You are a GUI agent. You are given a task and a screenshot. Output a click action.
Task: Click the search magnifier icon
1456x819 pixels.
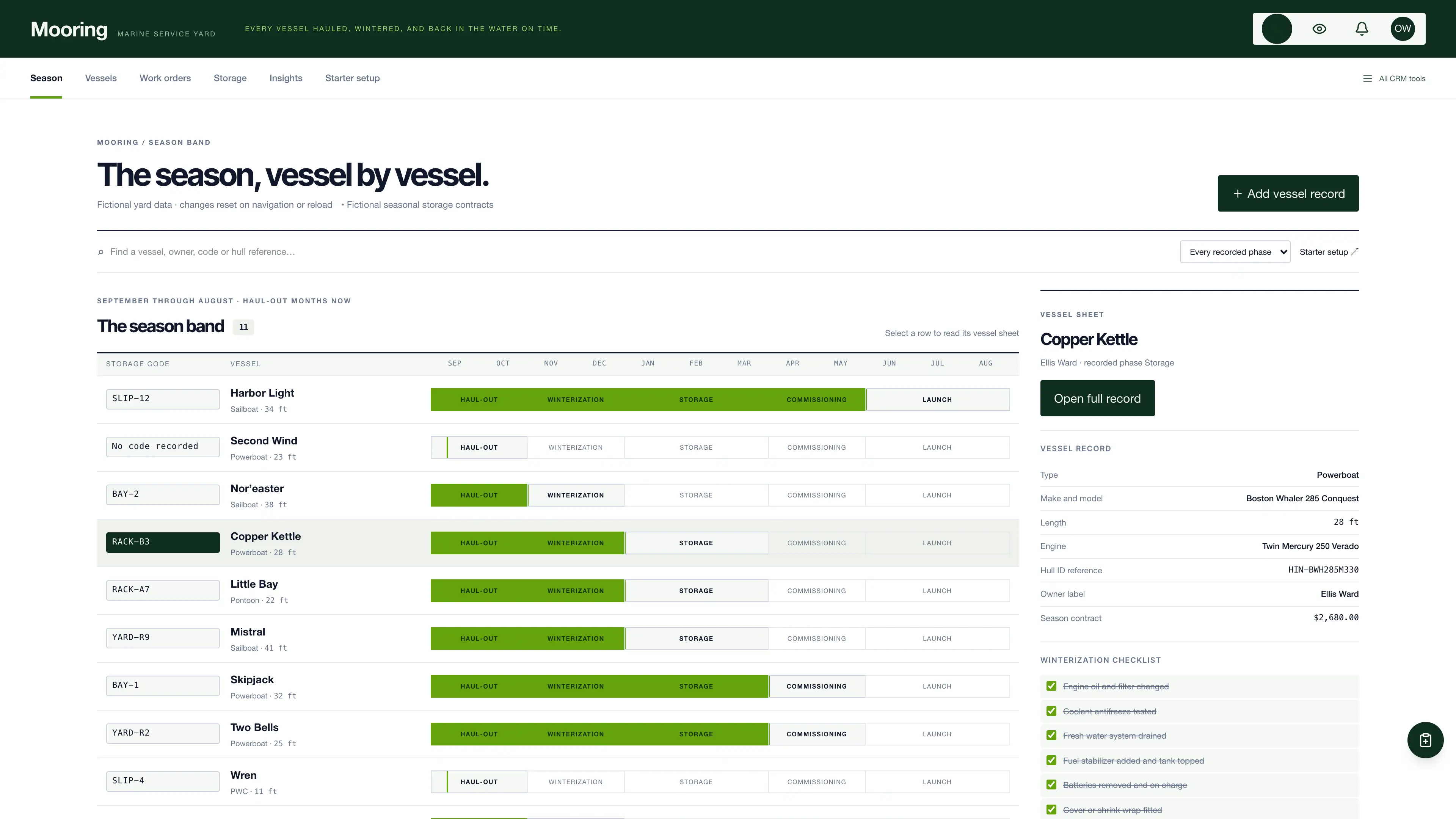(100, 252)
